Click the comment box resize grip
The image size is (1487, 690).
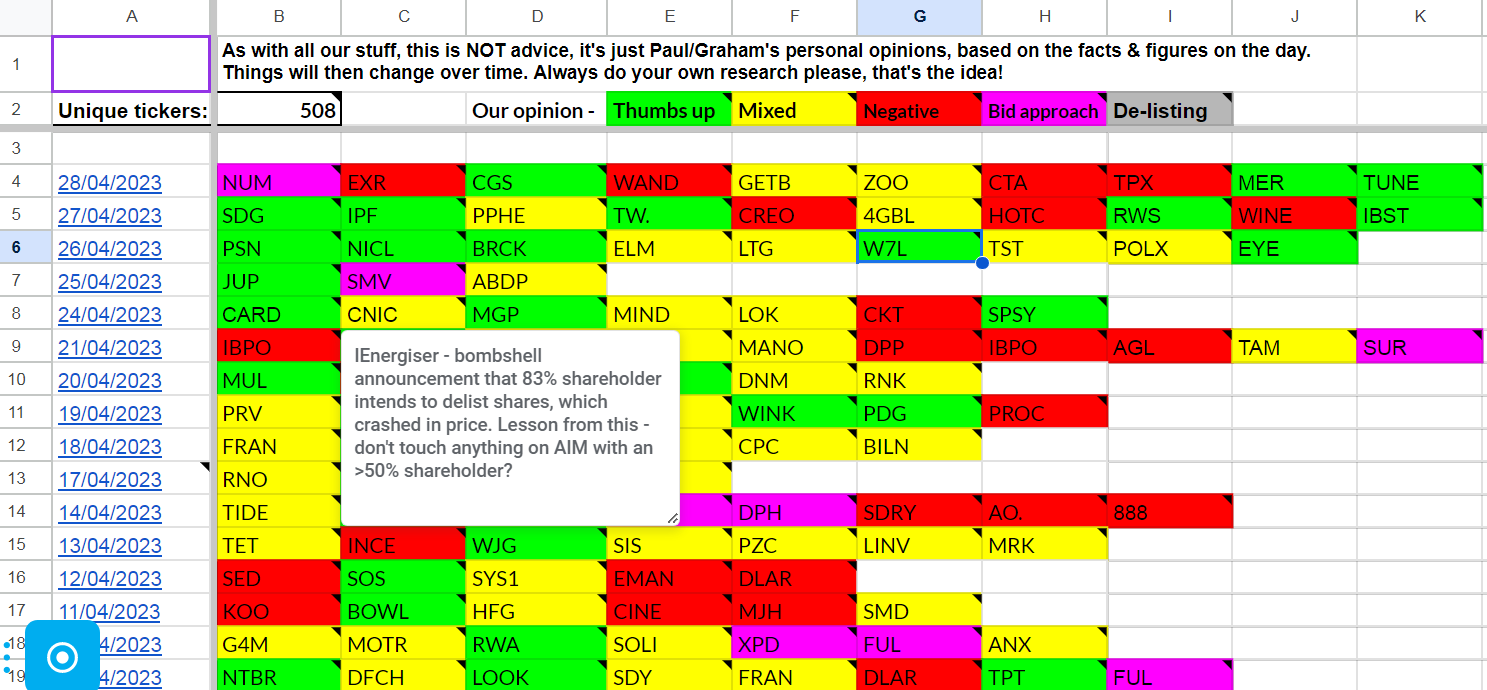(x=673, y=518)
